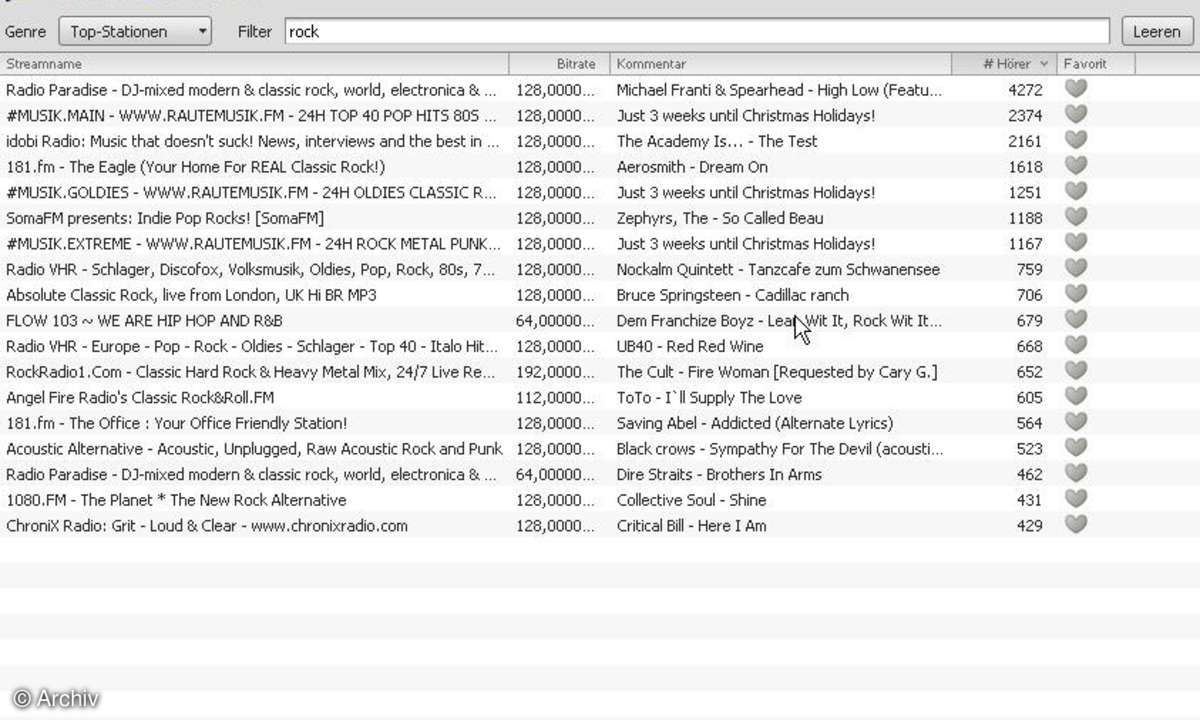Click comment Zephyrs, The - So Called Beau
This screenshot has height=720, width=1200.
pos(718,218)
